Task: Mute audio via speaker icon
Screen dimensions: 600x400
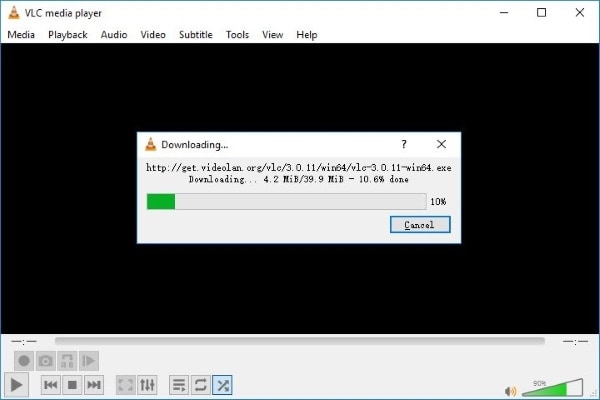Action: [x=510, y=391]
